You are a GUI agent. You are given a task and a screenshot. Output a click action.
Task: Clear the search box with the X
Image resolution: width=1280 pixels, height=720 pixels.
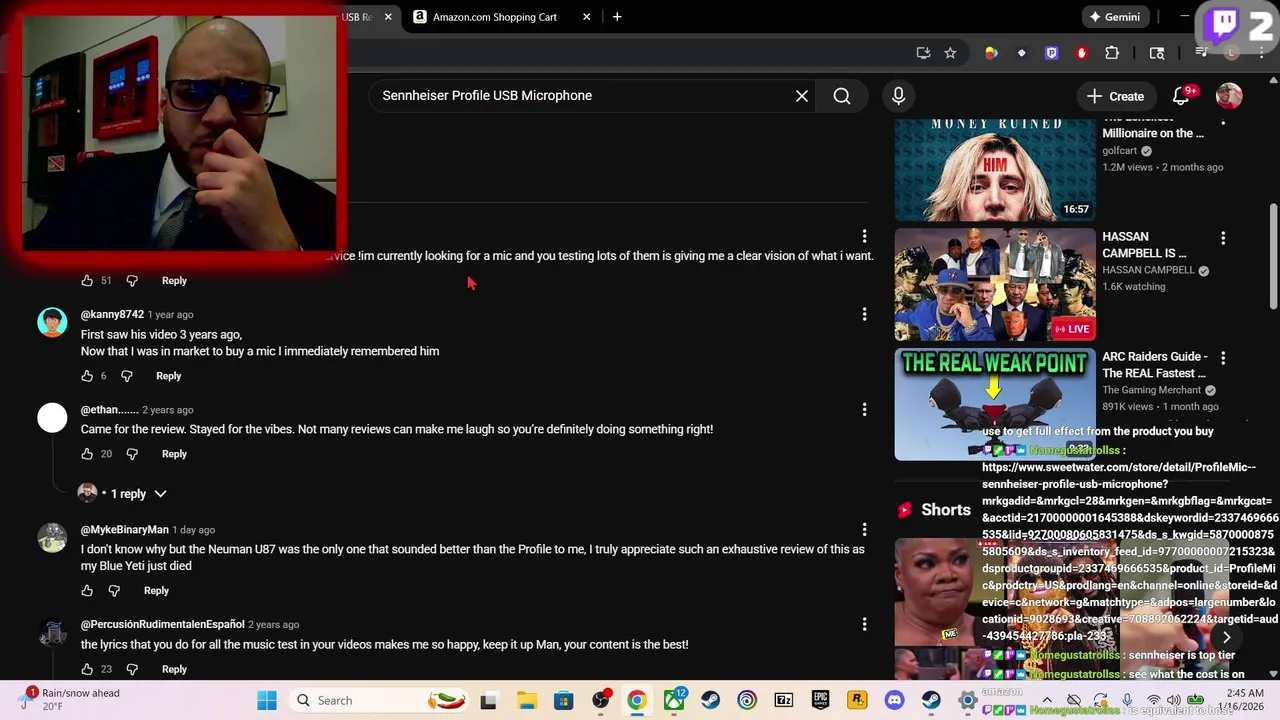click(801, 96)
